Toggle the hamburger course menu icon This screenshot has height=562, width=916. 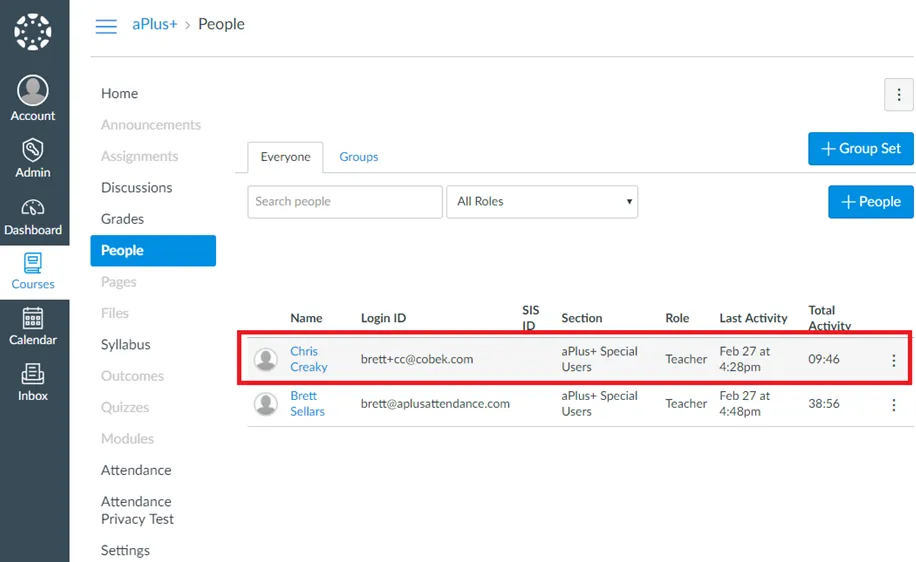point(106,26)
